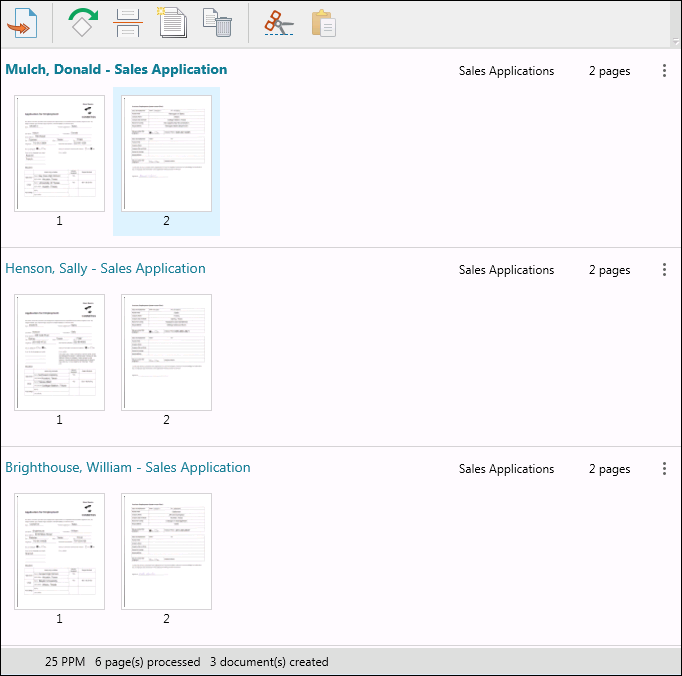Open toolbar overflow arrow at right edge
Image resolution: width=682 pixels, height=676 pixels.
(x=675, y=41)
